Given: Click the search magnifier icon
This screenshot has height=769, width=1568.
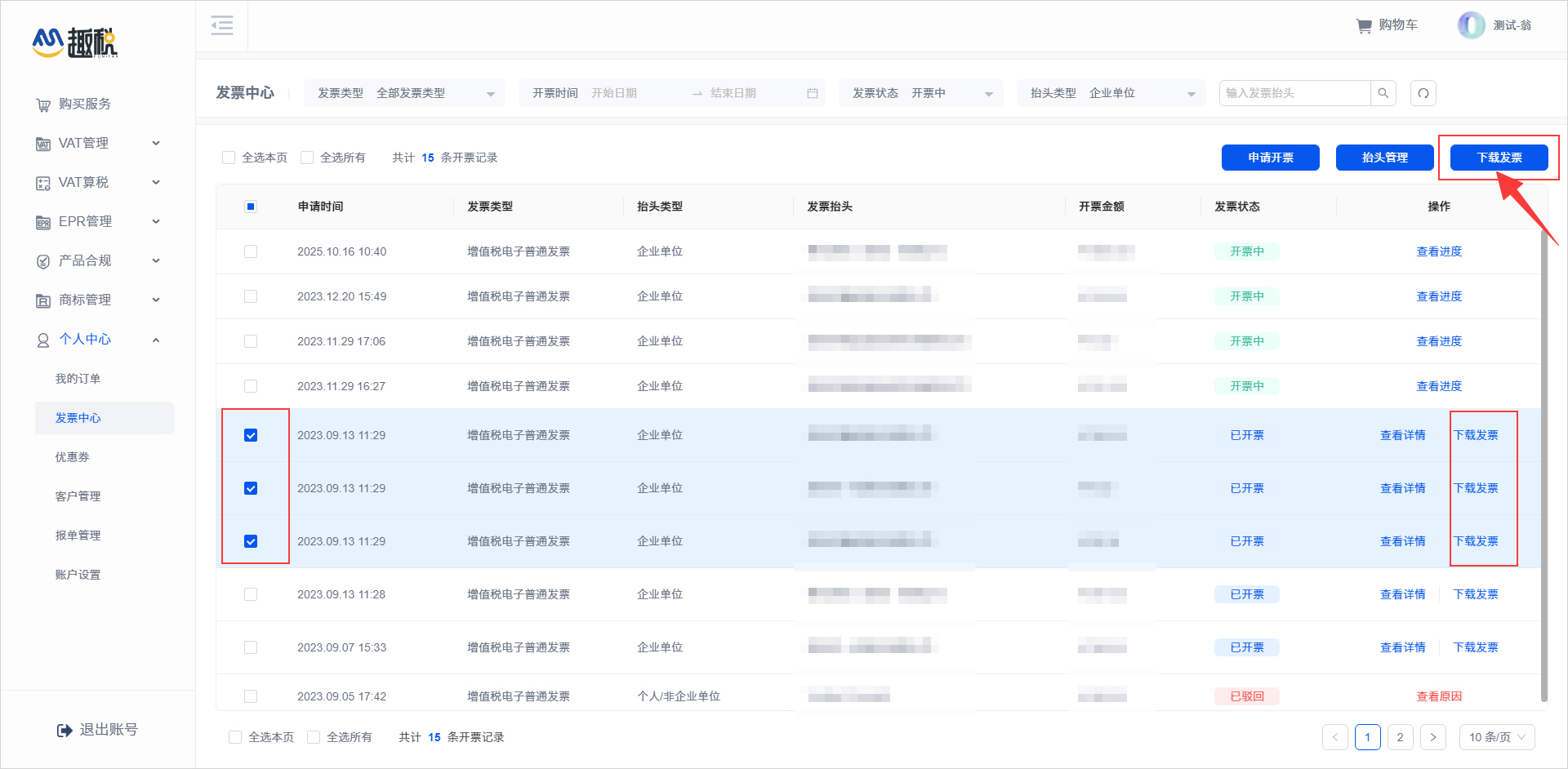Looking at the screenshot, I should (x=1383, y=92).
